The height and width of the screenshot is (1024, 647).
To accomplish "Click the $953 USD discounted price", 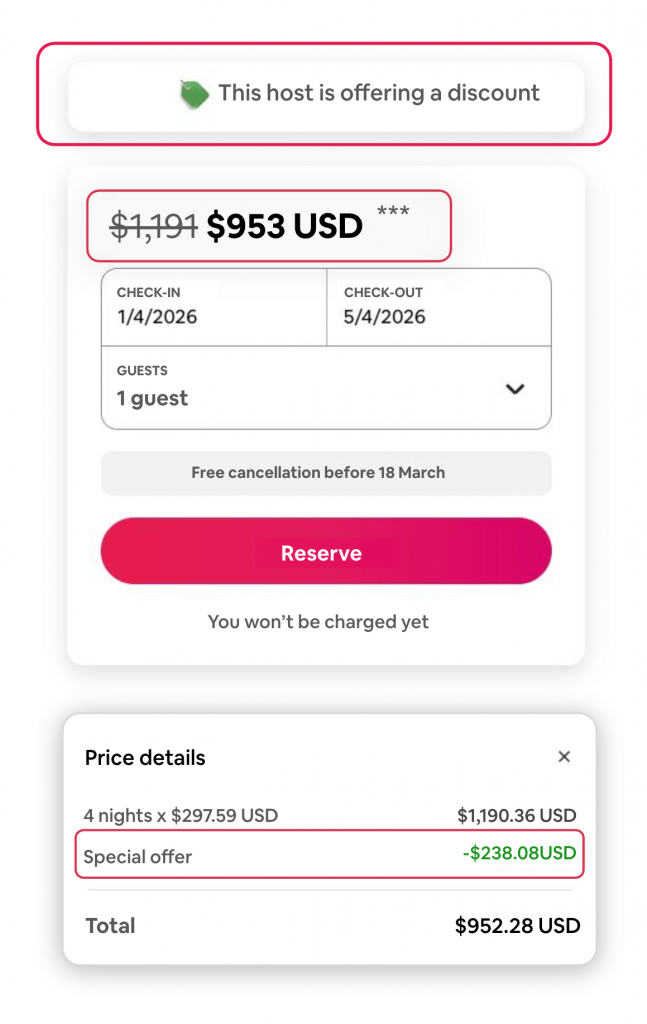I will pyautogui.click(x=284, y=227).
